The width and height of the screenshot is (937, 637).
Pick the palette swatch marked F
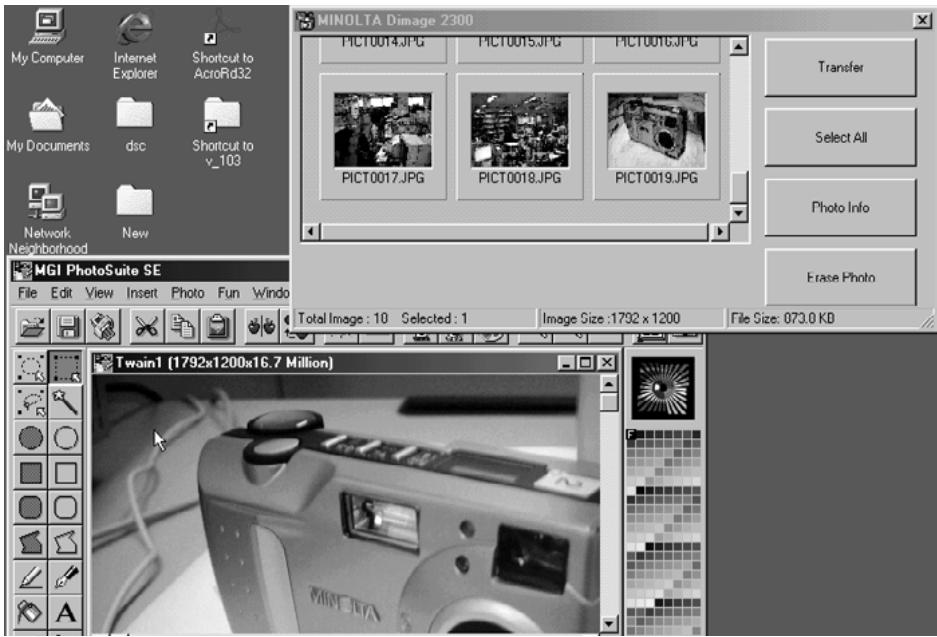pos(630,434)
